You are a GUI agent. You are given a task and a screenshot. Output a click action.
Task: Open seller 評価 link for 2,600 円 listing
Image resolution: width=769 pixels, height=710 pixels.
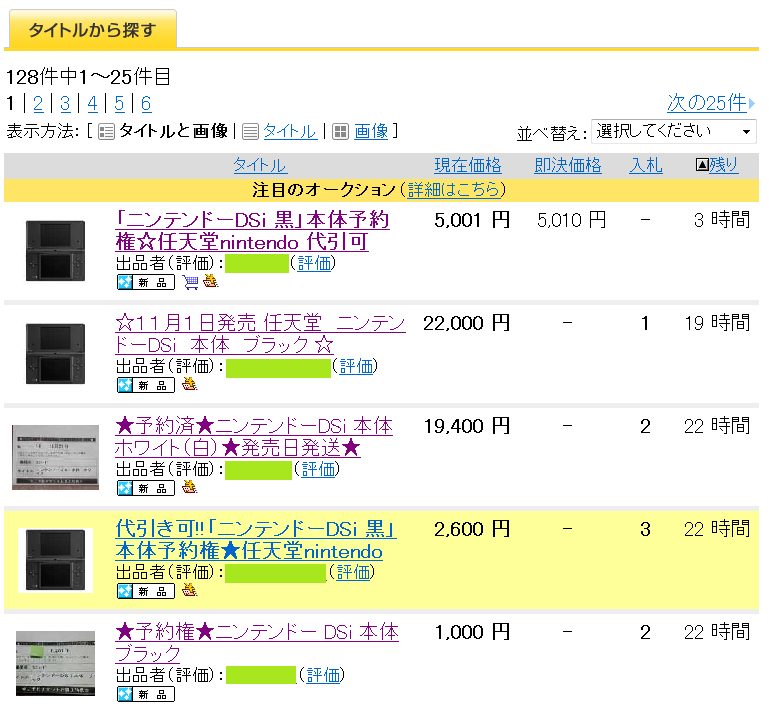pos(354,572)
